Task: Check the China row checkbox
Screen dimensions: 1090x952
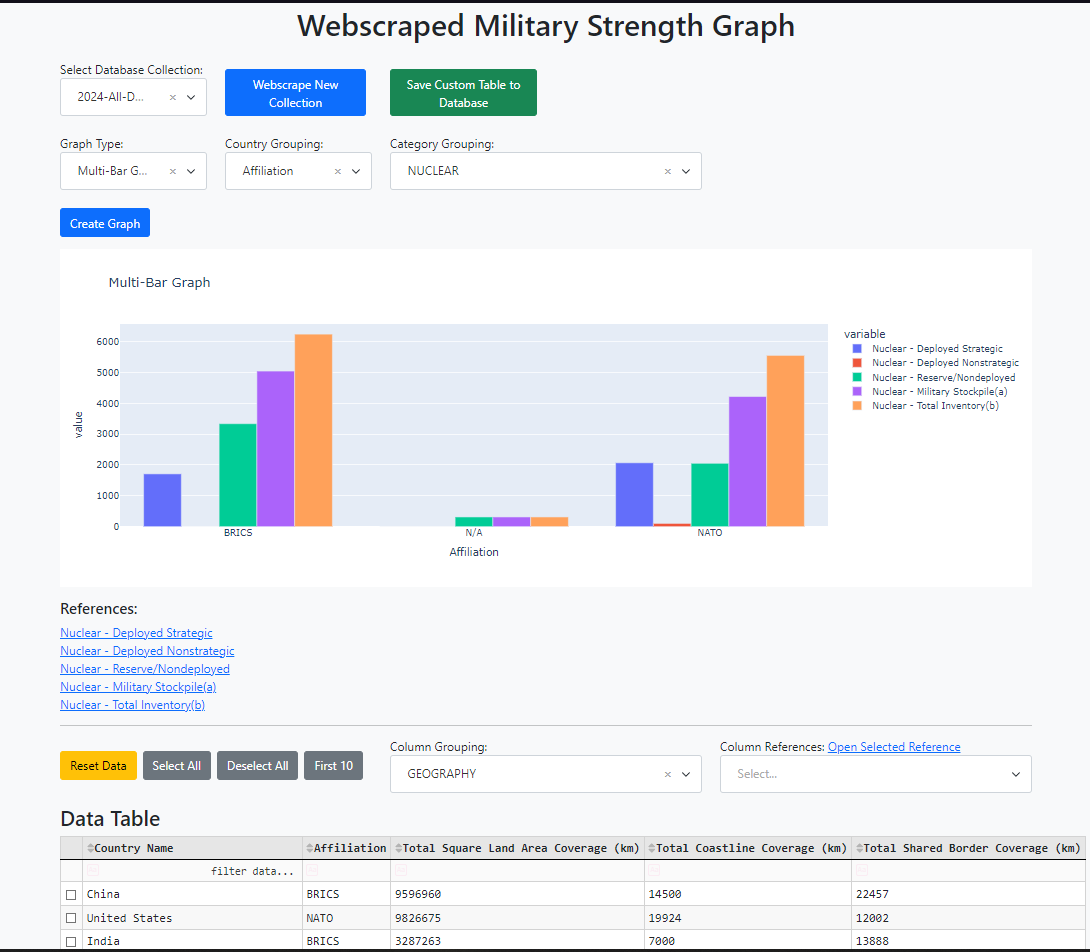Action: click(71, 895)
